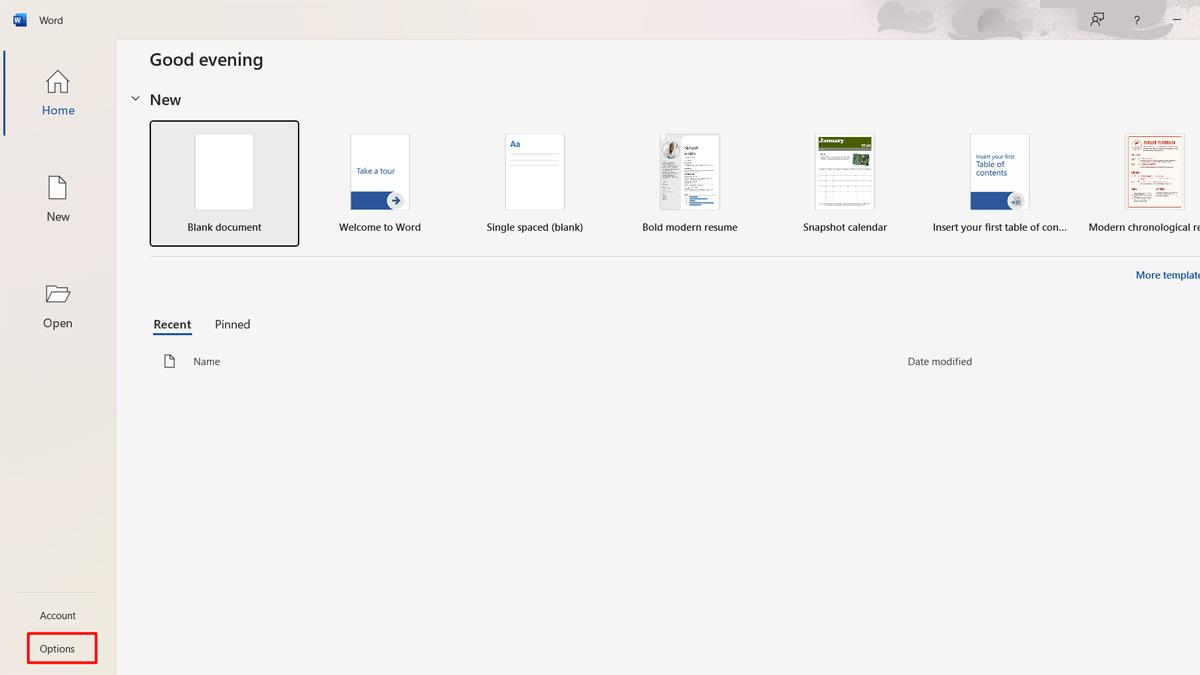1200x675 pixels.
Task: Click the Open folder icon
Action: pos(58,294)
